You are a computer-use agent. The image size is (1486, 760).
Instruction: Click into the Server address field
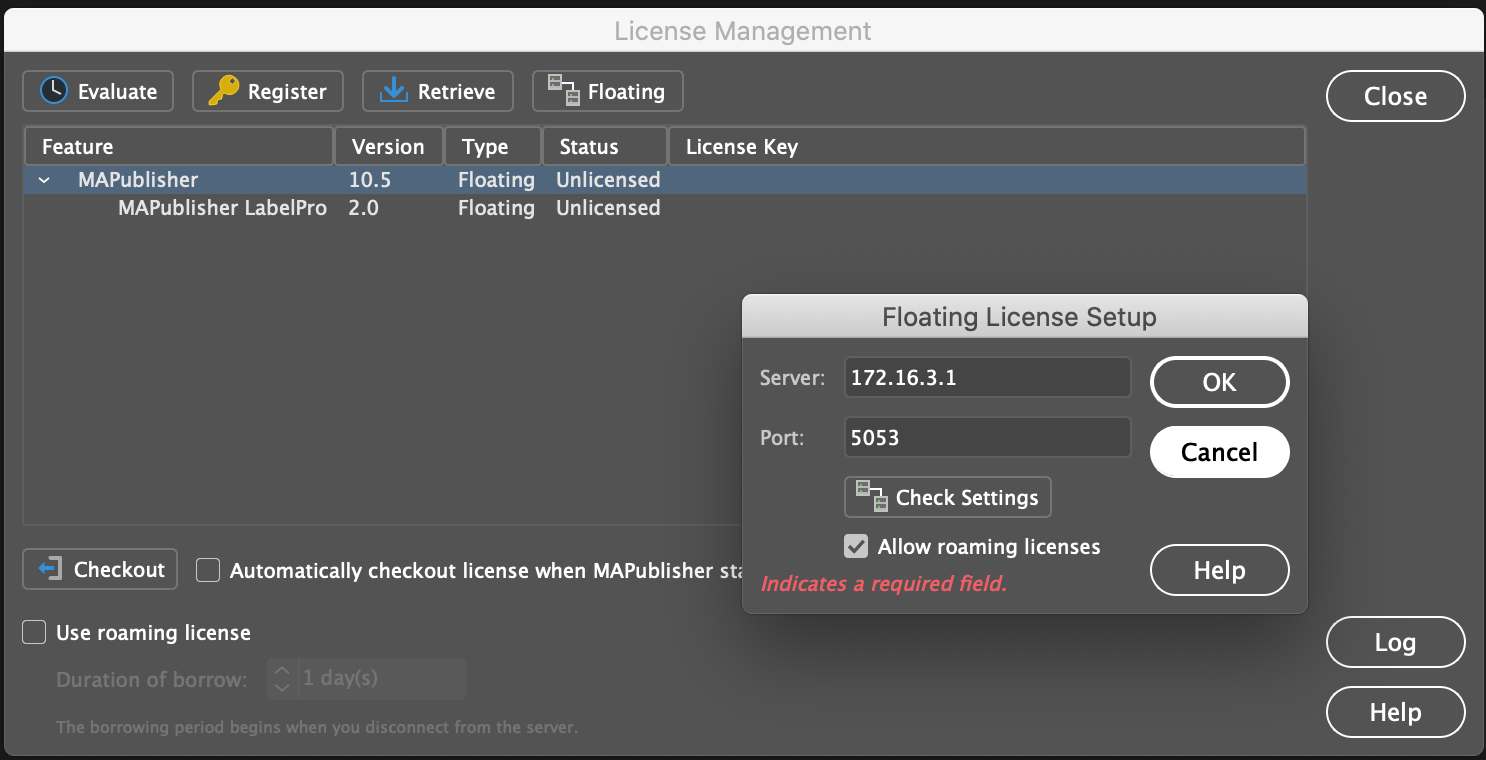(987, 377)
